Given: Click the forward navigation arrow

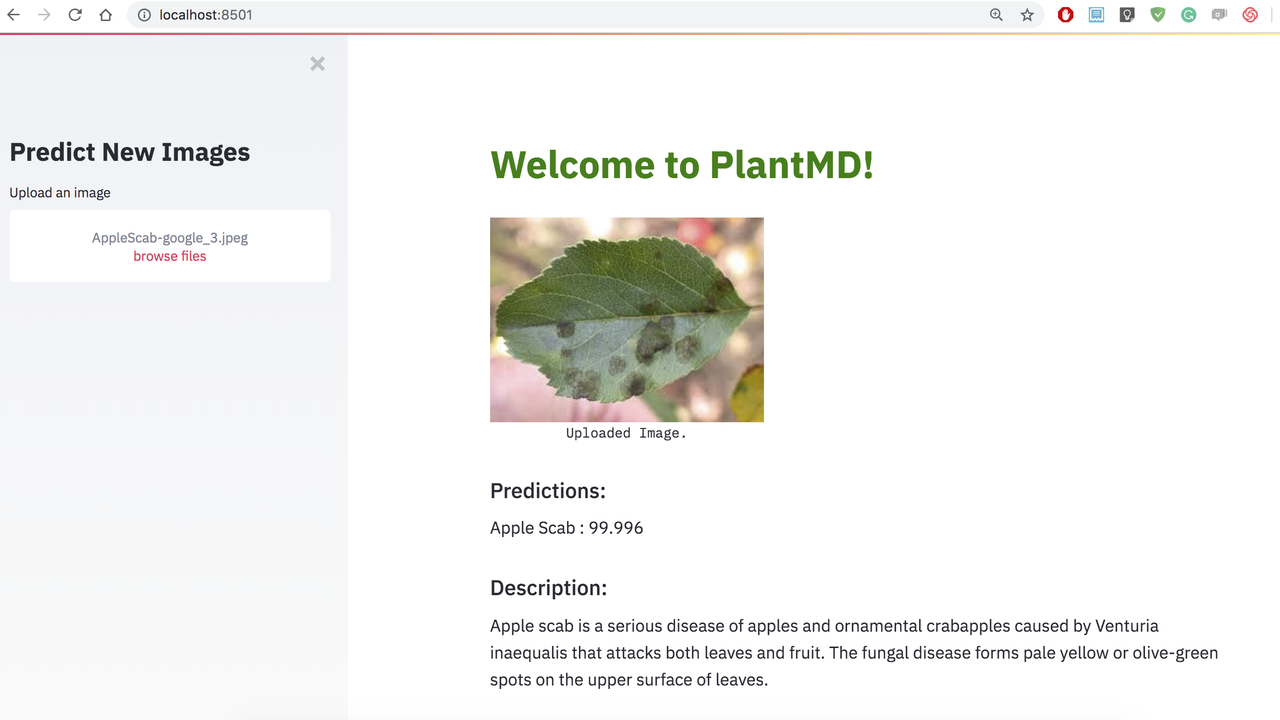Looking at the screenshot, I should (43, 14).
